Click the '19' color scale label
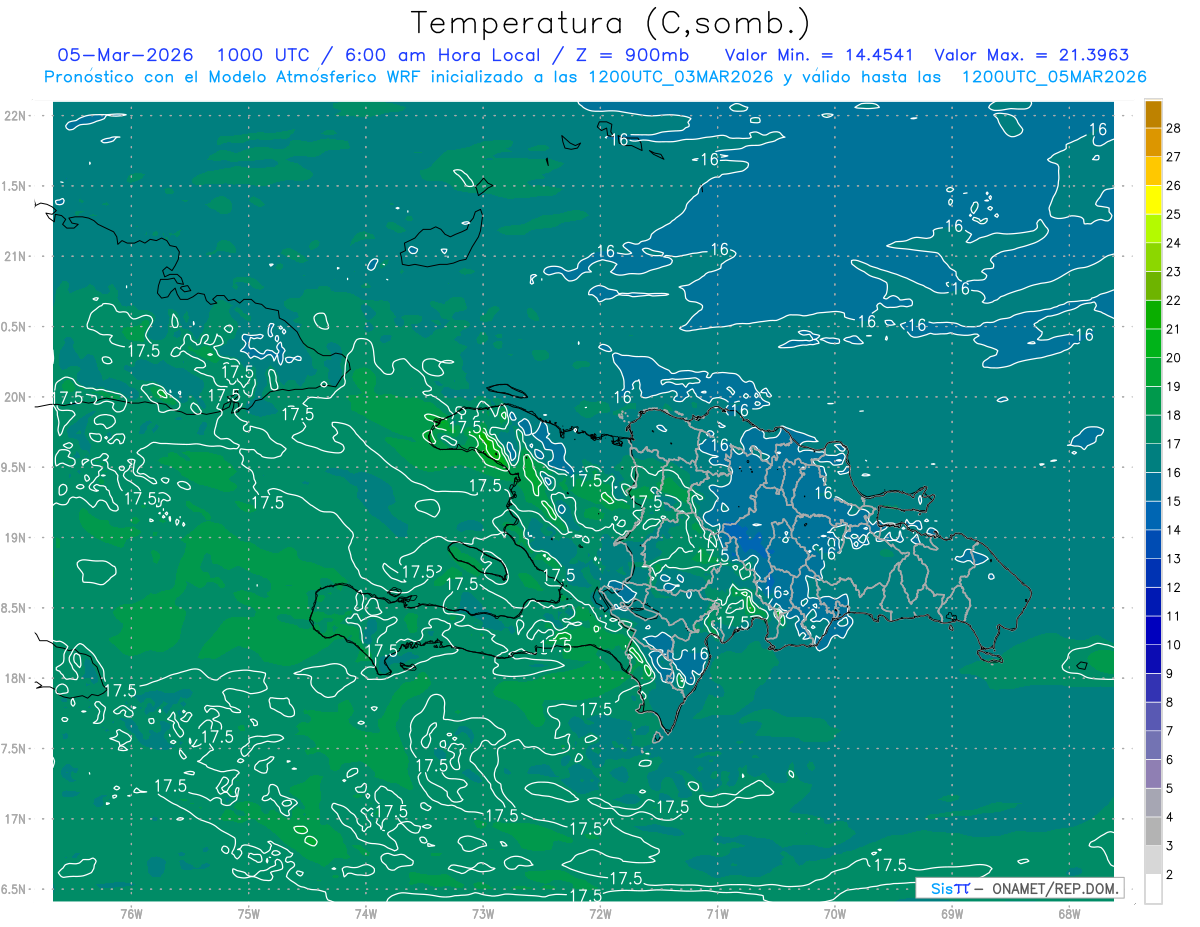Screen dimensions: 1200x927 click(x=1174, y=386)
